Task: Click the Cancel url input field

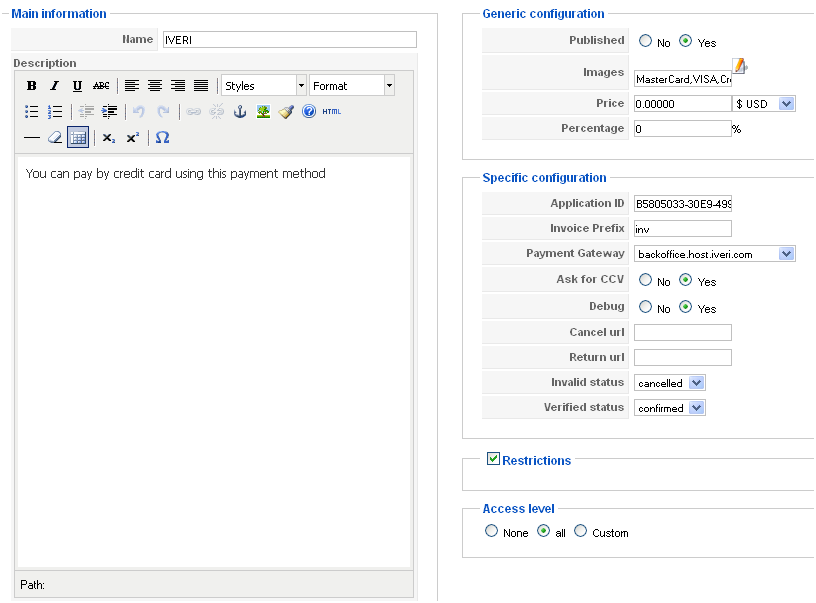Action: click(x=682, y=332)
